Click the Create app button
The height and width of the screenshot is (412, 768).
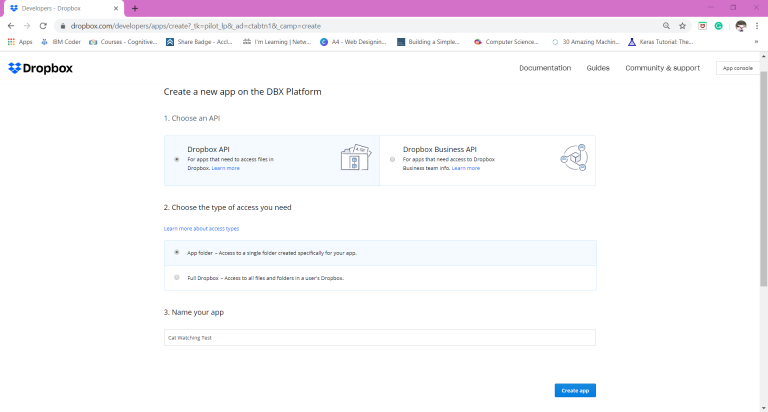575,390
